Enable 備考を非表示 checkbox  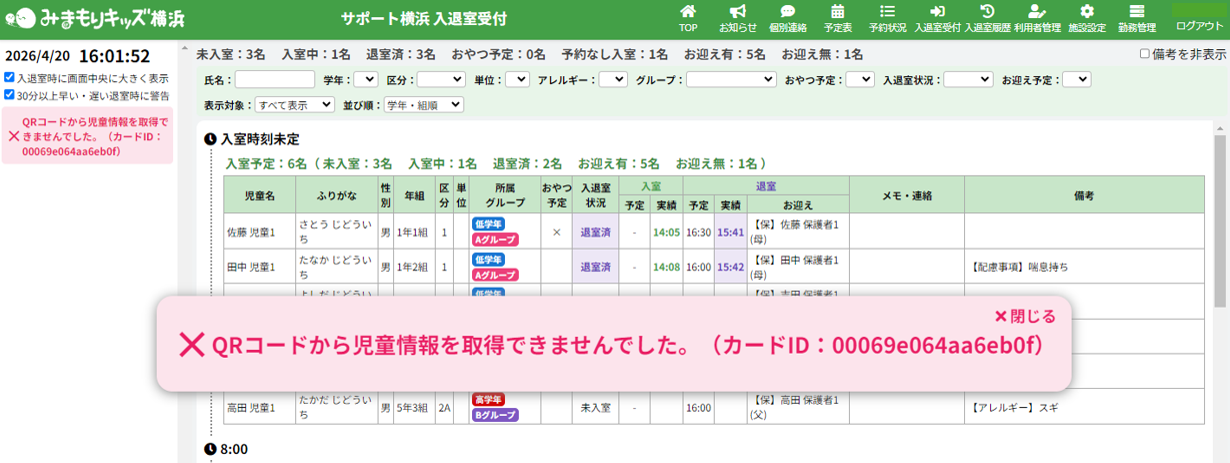point(1146,55)
